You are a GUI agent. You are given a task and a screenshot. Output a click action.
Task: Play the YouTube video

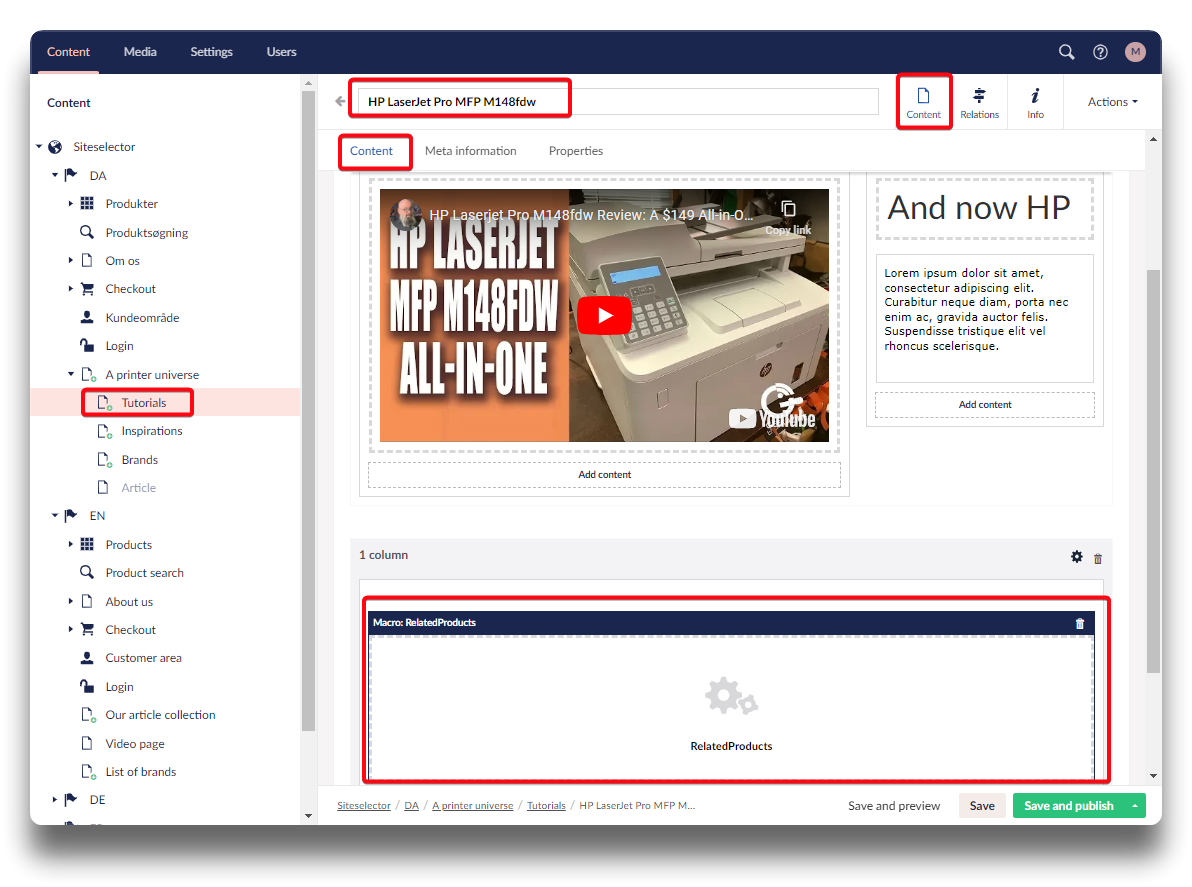(604, 315)
